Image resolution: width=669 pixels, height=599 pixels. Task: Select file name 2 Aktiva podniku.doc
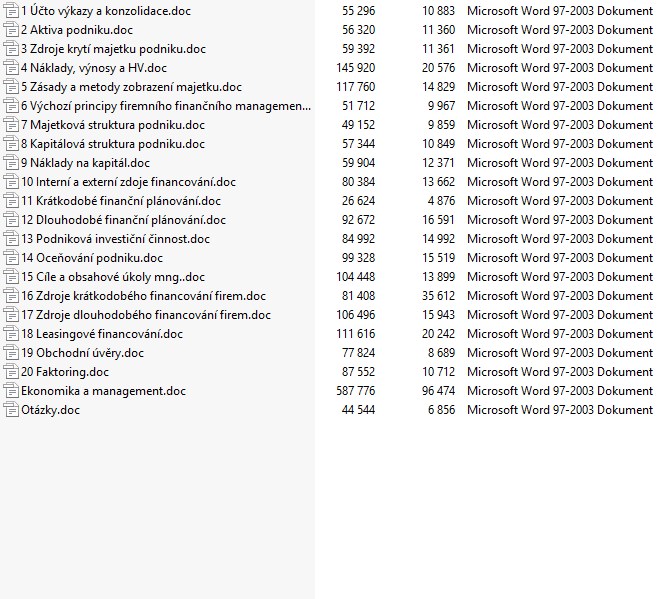point(77,30)
